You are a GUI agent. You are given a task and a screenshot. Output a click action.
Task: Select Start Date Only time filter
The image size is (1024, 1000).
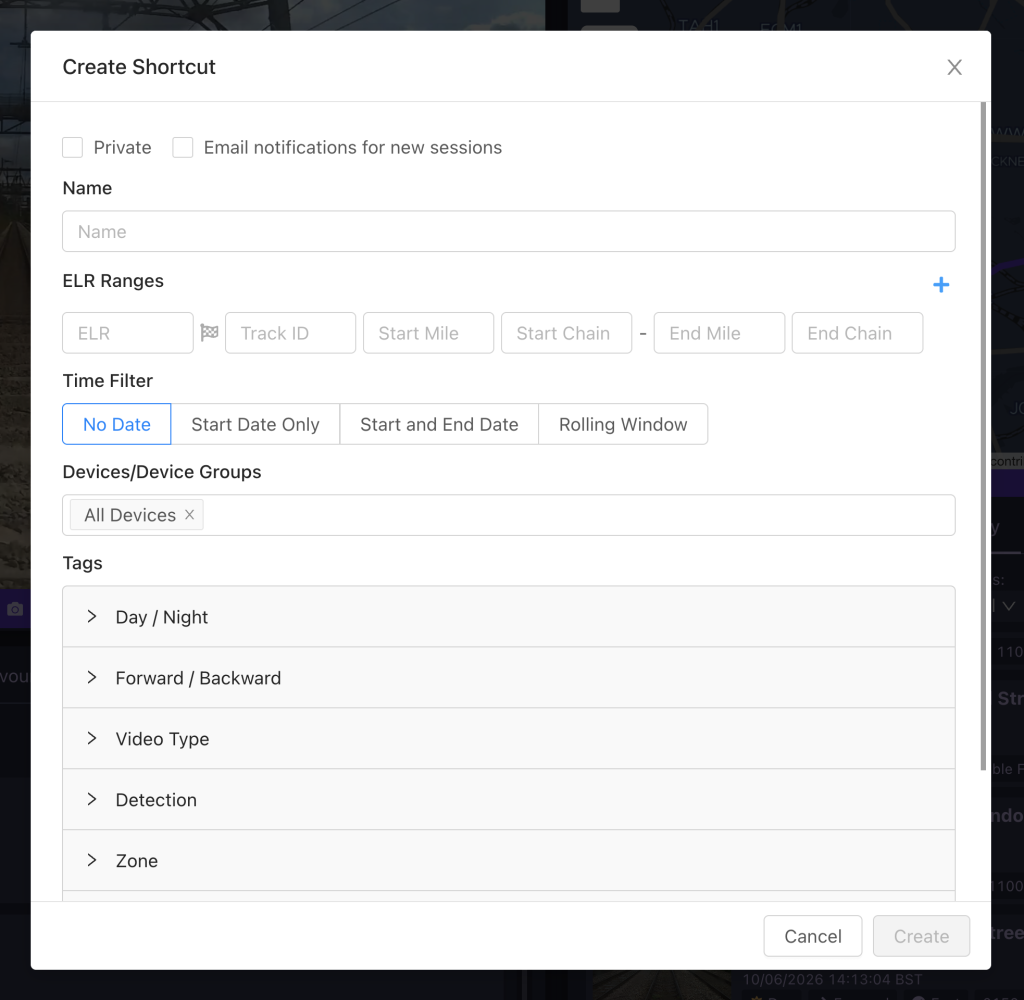[255, 425]
